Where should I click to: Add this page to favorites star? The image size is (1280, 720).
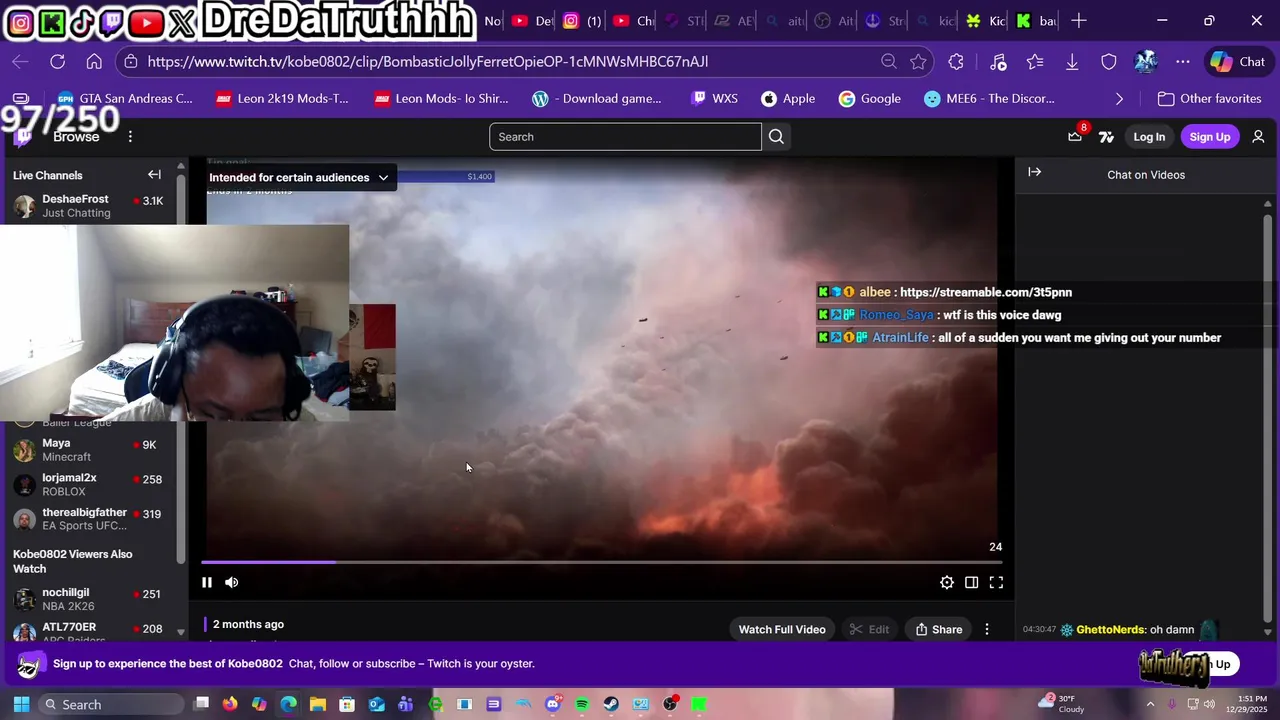pos(918,62)
